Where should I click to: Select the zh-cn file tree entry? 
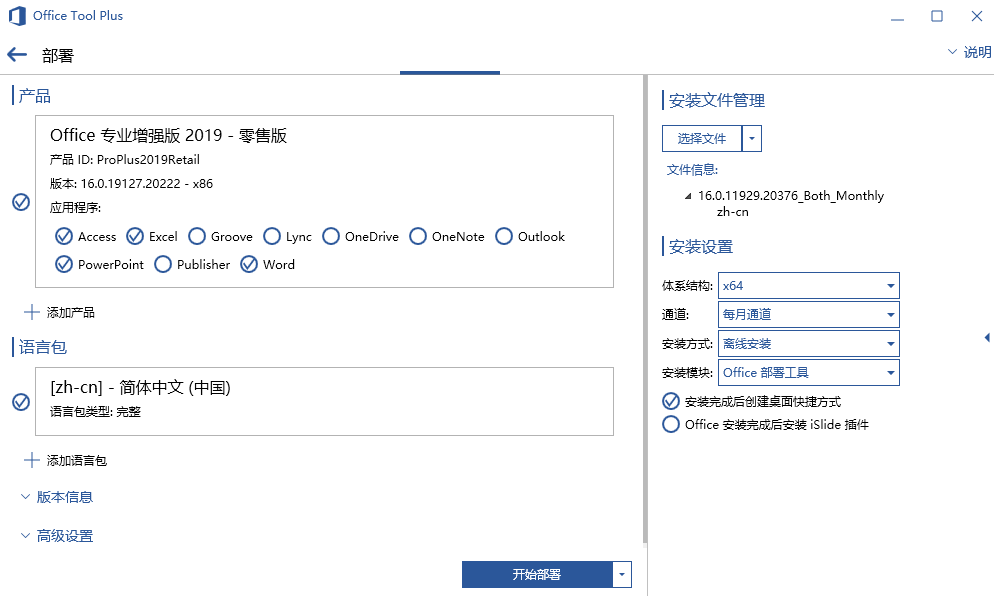pyautogui.click(x=733, y=212)
